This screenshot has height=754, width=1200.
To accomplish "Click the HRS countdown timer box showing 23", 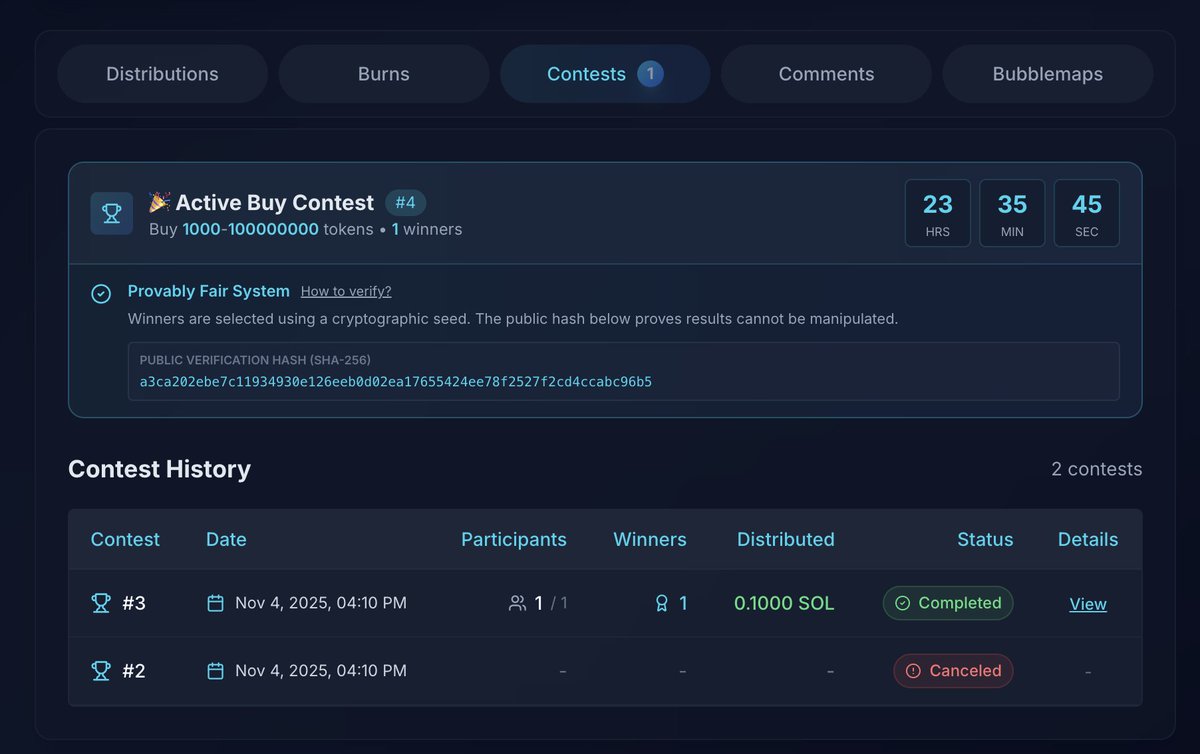I will coord(937,212).
